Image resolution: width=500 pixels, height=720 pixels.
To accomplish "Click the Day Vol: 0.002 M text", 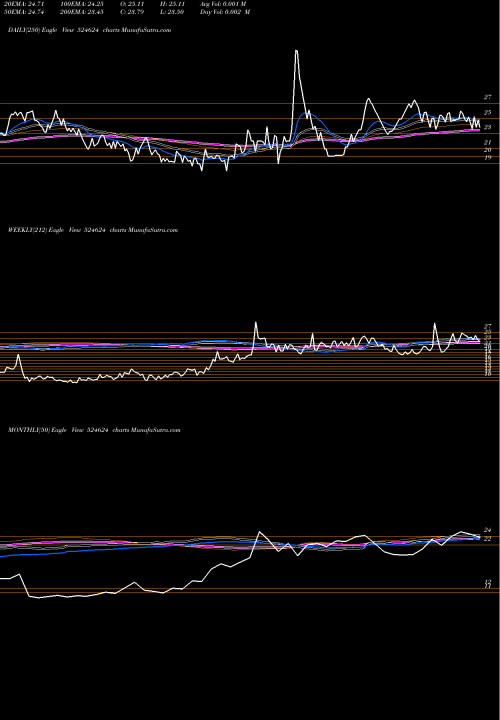I will click(x=225, y=12).
